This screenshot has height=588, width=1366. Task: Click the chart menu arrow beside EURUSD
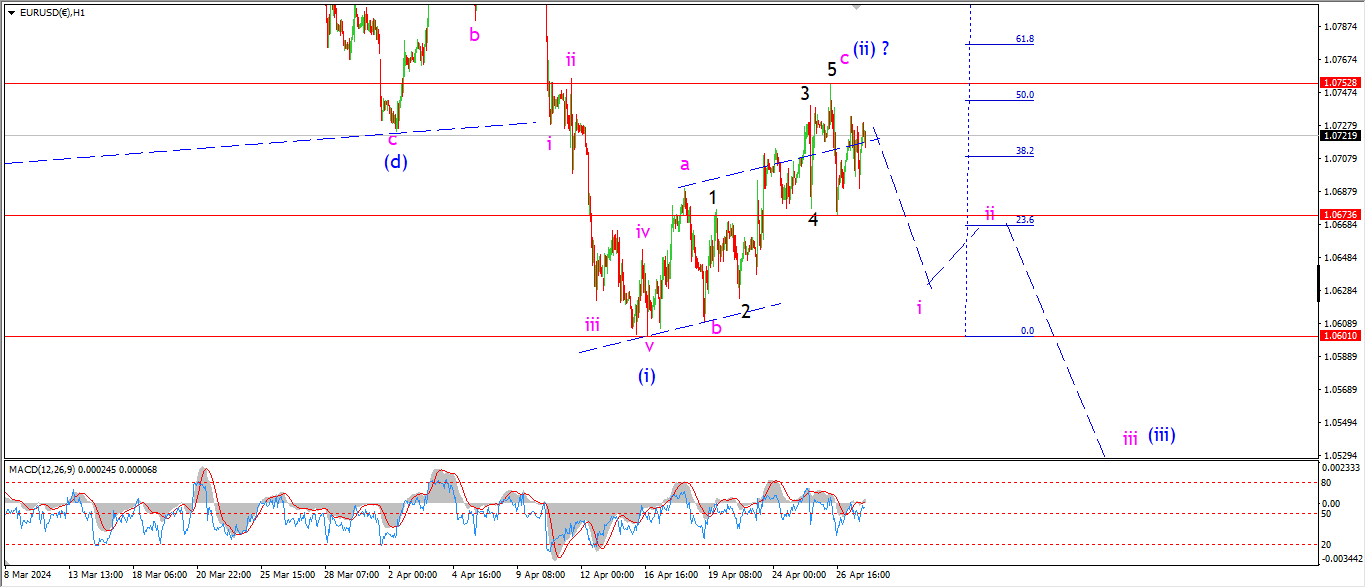coord(11,13)
